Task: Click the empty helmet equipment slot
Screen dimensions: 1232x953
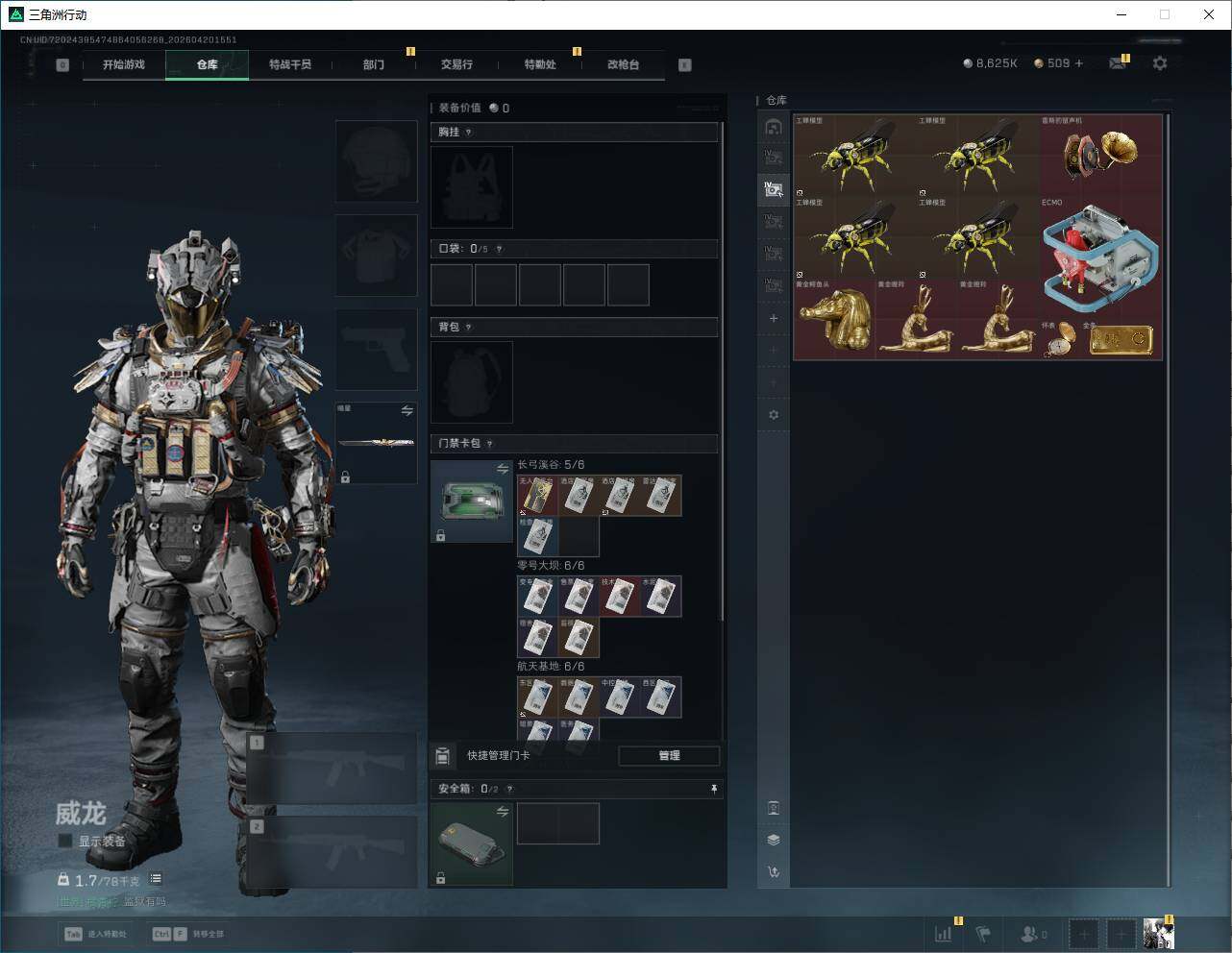Action: [376, 161]
